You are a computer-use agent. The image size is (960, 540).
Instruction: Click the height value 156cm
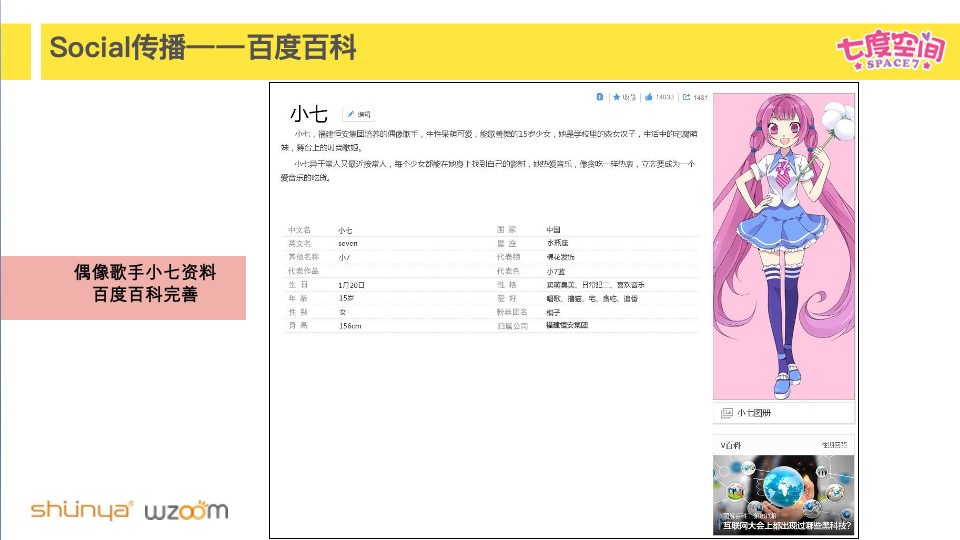click(x=350, y=326)
